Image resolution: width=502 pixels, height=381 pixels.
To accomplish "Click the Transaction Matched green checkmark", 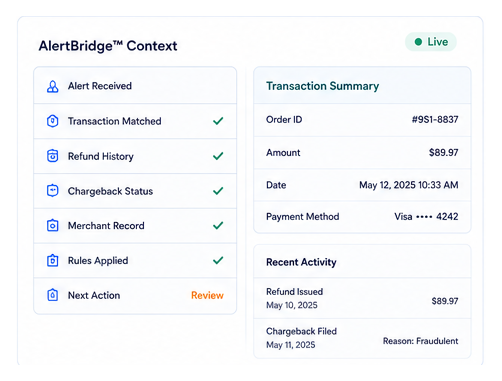I will point(218,121).
